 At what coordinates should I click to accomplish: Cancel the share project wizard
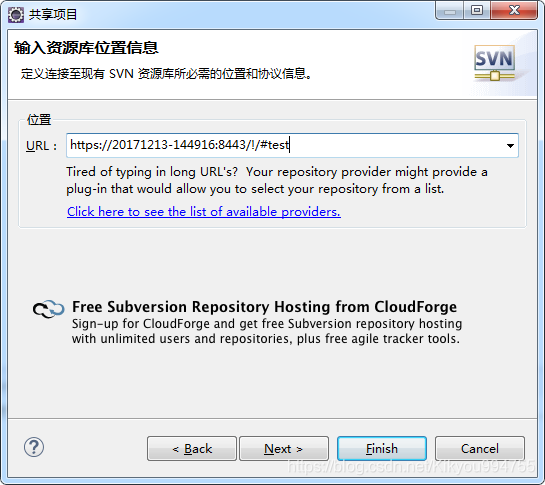click(x=480, y=448)
